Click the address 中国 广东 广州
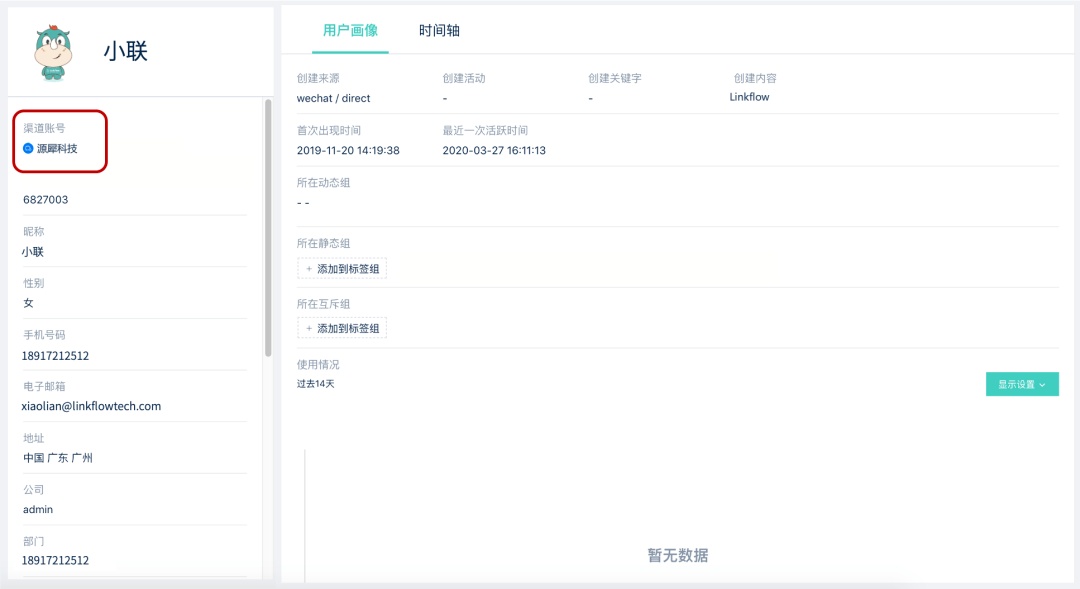 coord(58,458)
